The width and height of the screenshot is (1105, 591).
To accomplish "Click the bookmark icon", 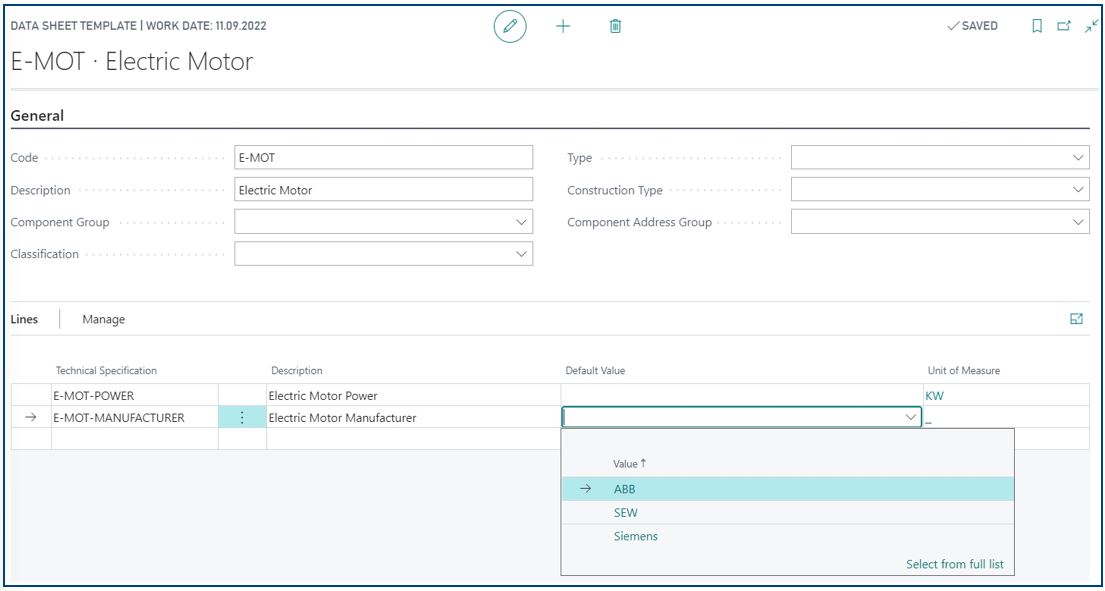I will coord(1037,26).
